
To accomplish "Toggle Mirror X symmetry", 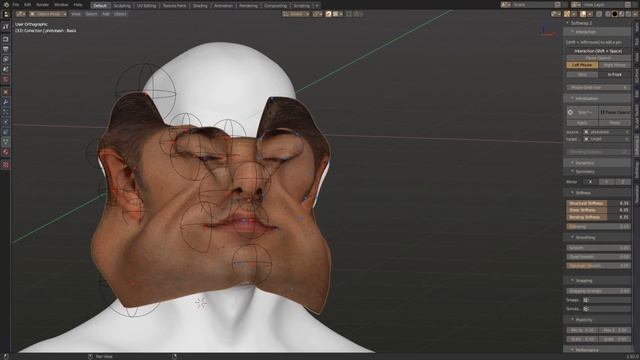I will click(x=590, y=182).
